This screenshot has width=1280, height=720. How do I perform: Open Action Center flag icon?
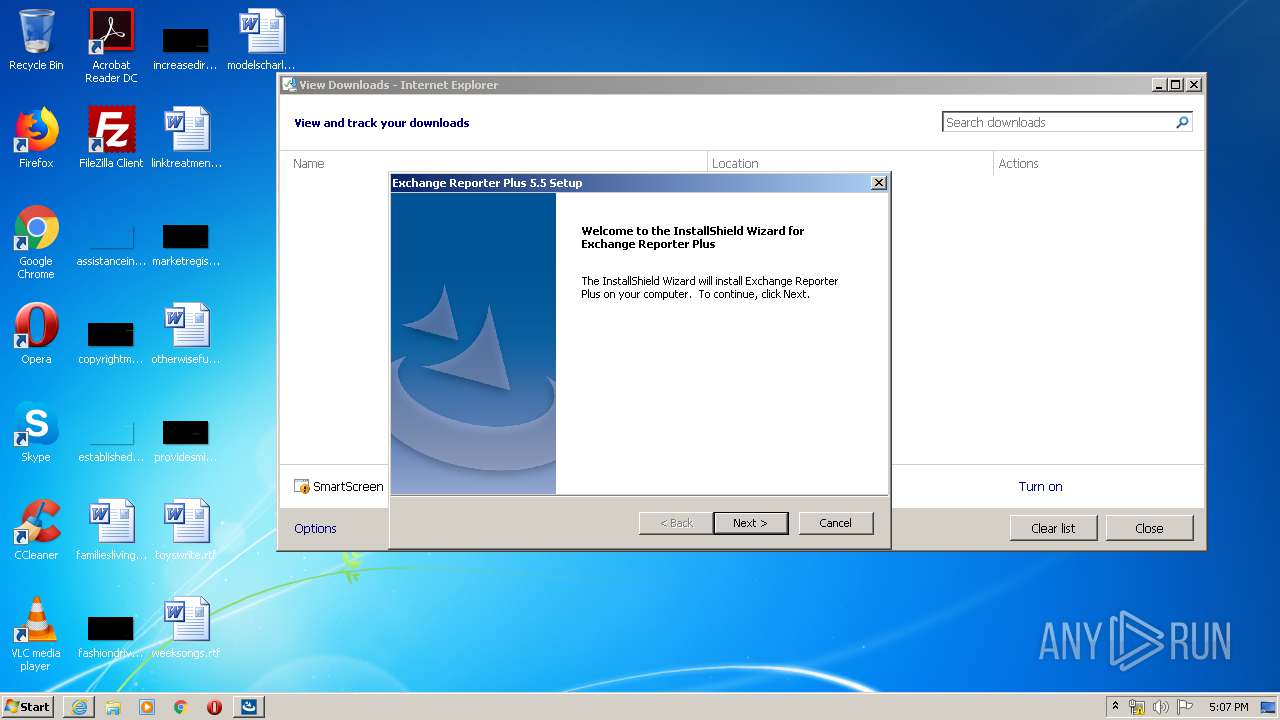click(1185, 707)
